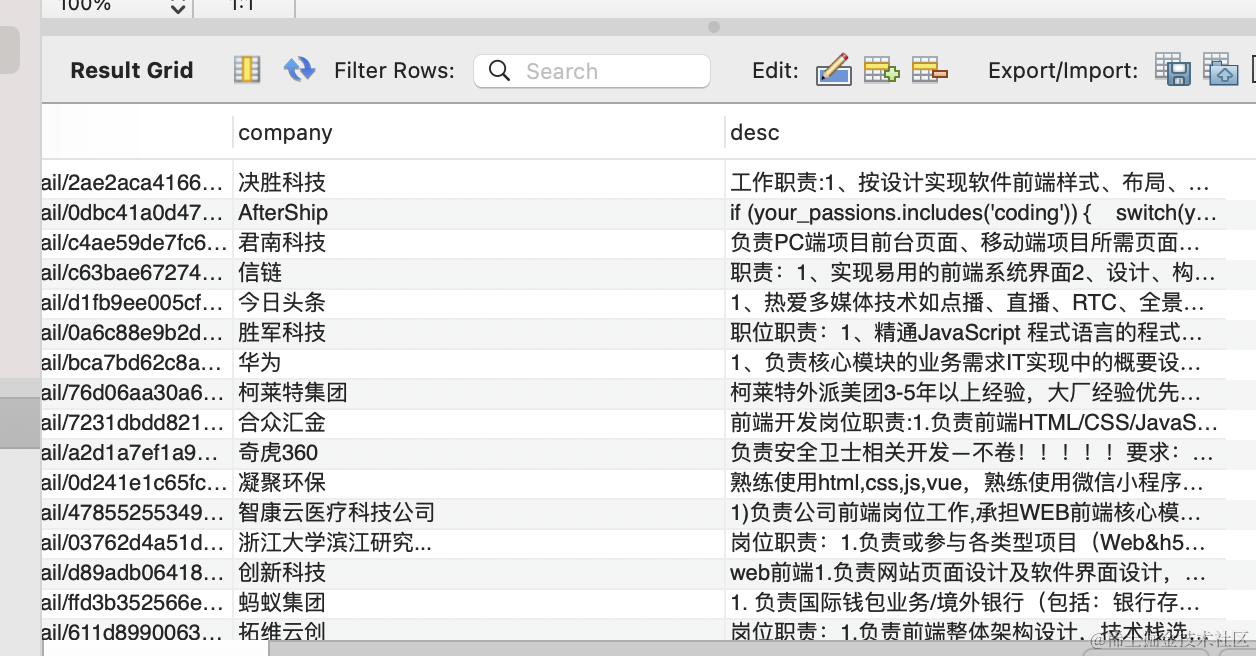Image resolution: width=1256 pixels, height=656 pixels.
Task: Delete the selected rows icon
Action: point(930,70)
